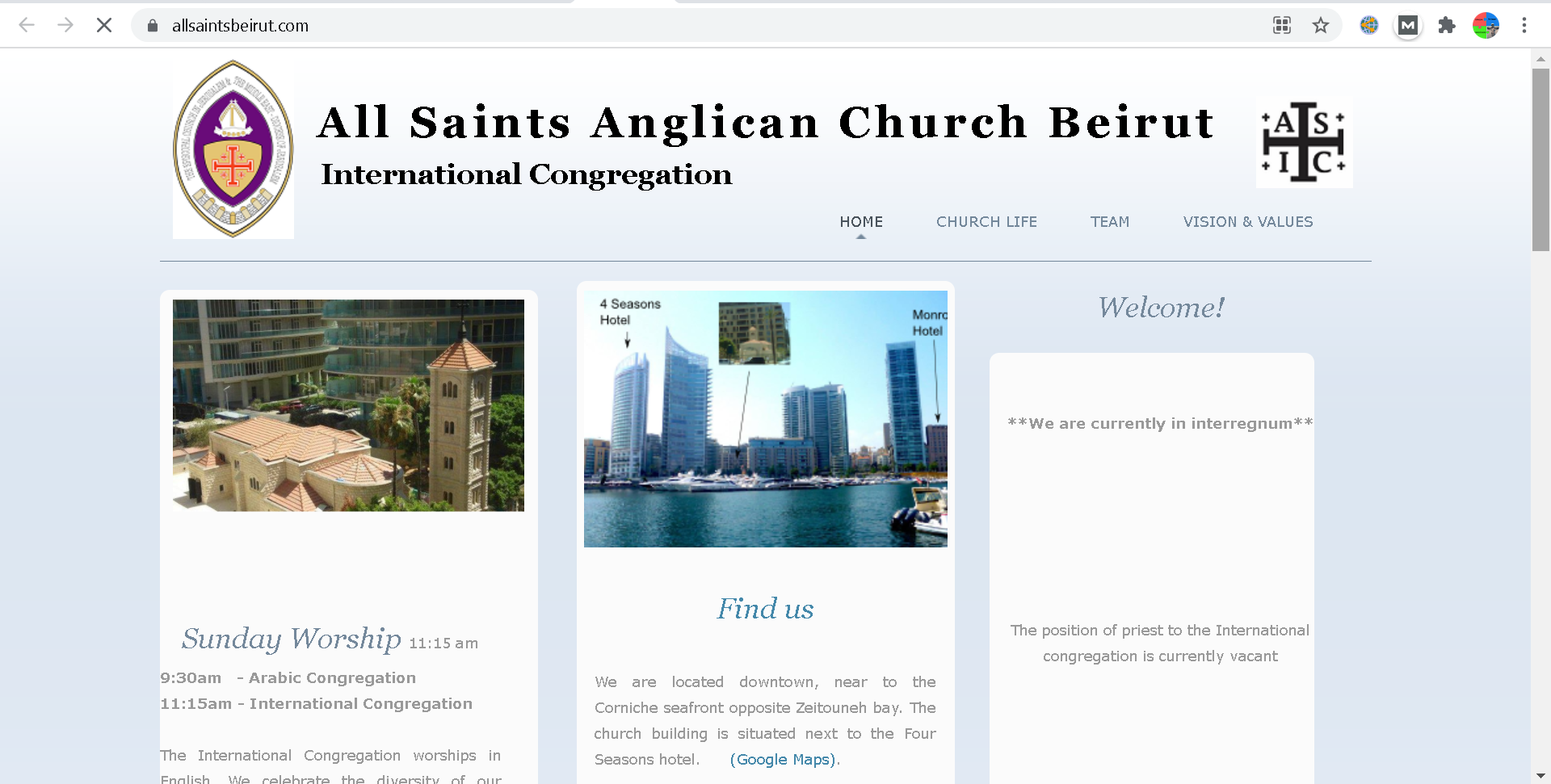Click the Beirut marina skyline photo
The height and width of the screenshot is (784, 1551).
tap(766, 419)
